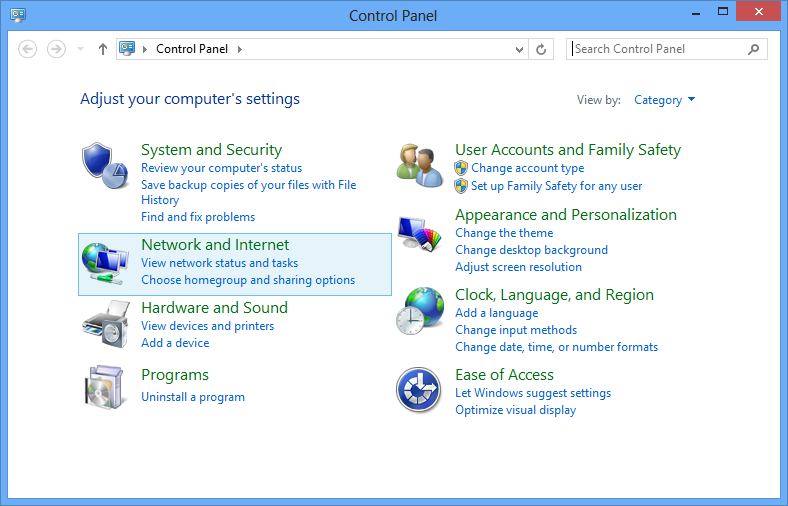788x506 pixels.
Task: Click the Appearance and Personalization monitor icon
Action: tap(420, 234)
